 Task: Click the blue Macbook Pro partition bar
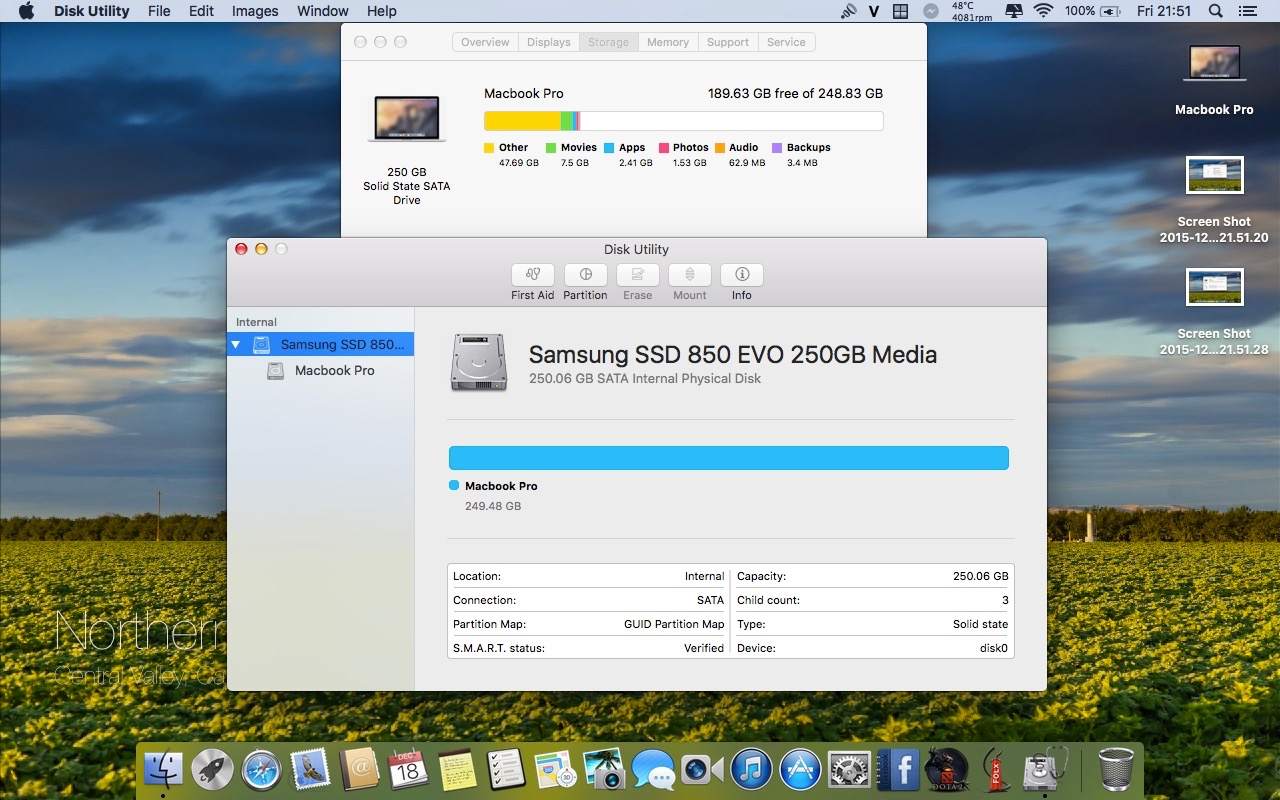coord(728,458)
